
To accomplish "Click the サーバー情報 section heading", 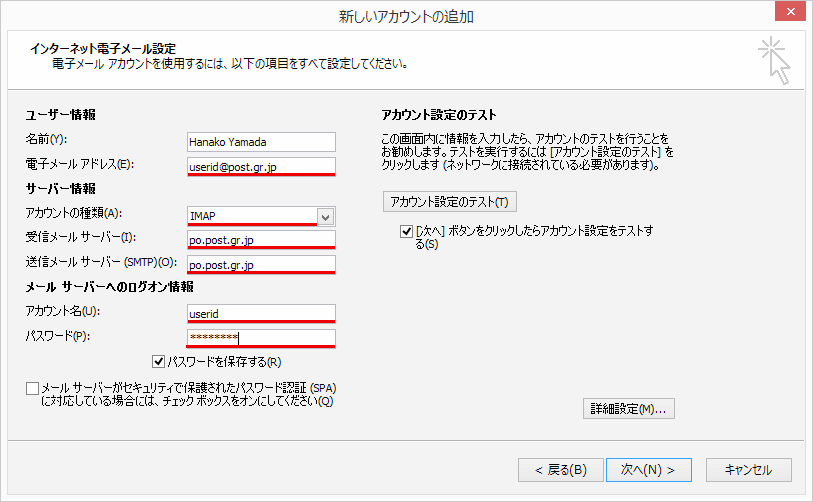I will pyautogui.click(x=60, y=188).
